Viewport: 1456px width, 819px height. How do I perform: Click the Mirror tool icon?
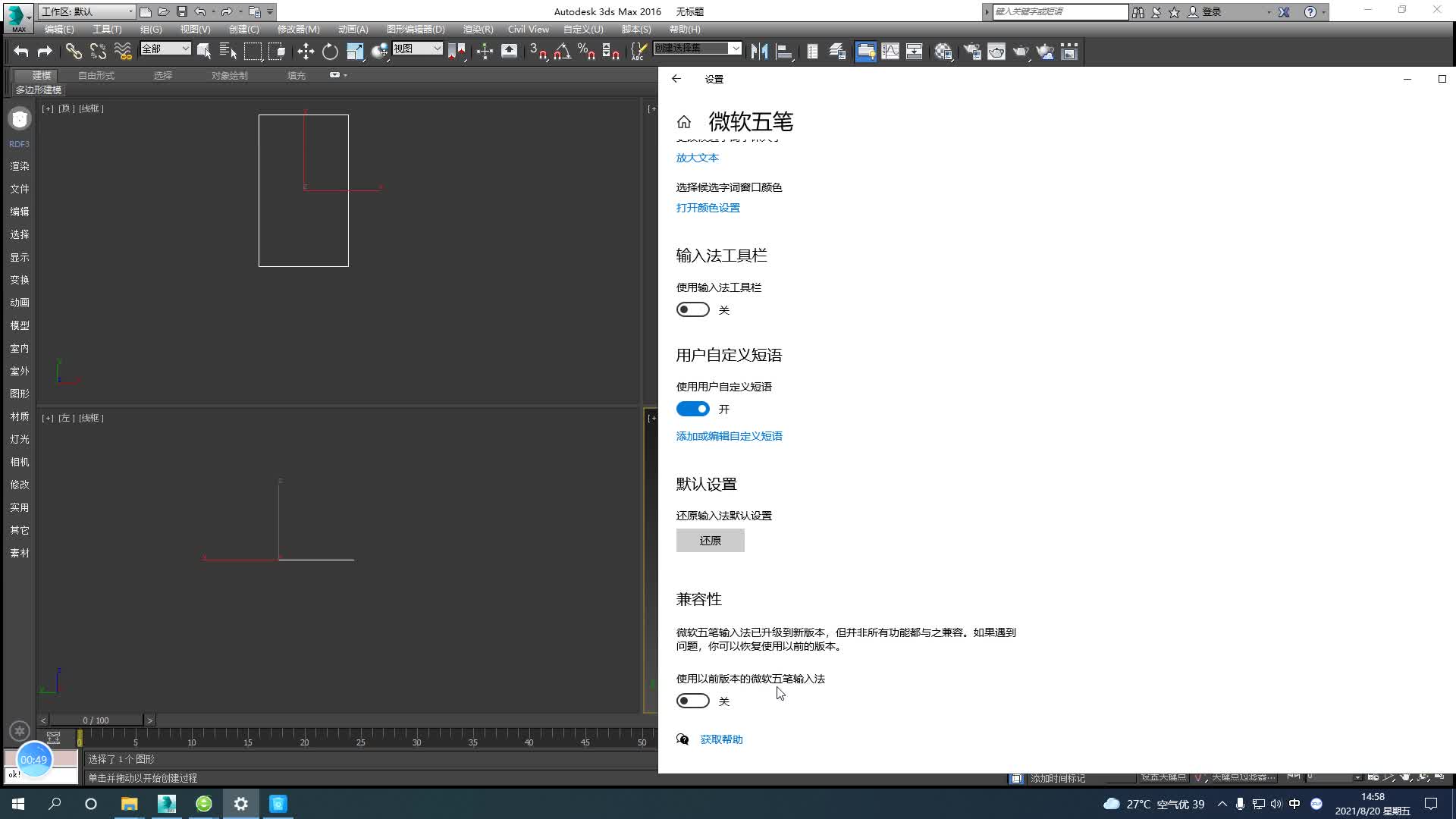click(x=759, y=52)
